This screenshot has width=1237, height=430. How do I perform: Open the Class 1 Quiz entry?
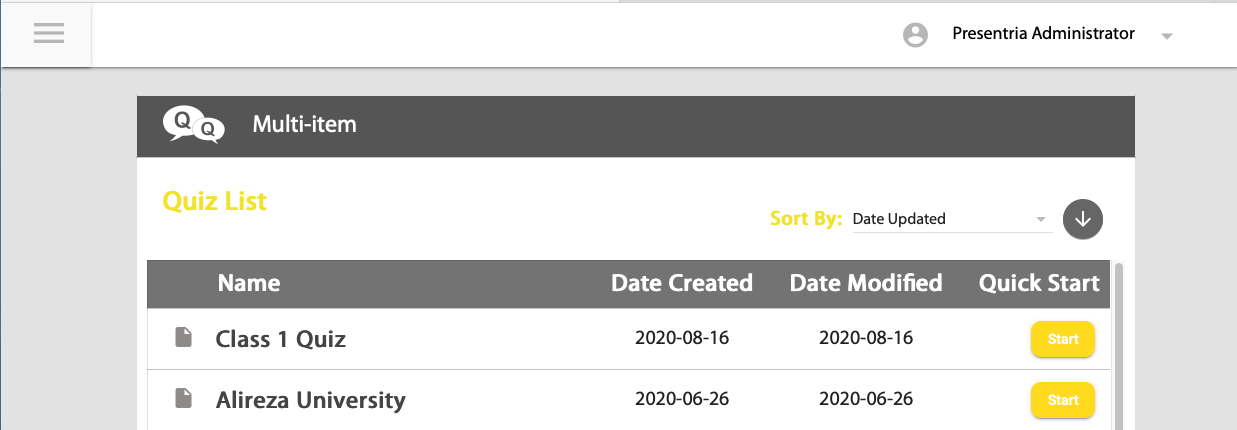click(281, 339)
